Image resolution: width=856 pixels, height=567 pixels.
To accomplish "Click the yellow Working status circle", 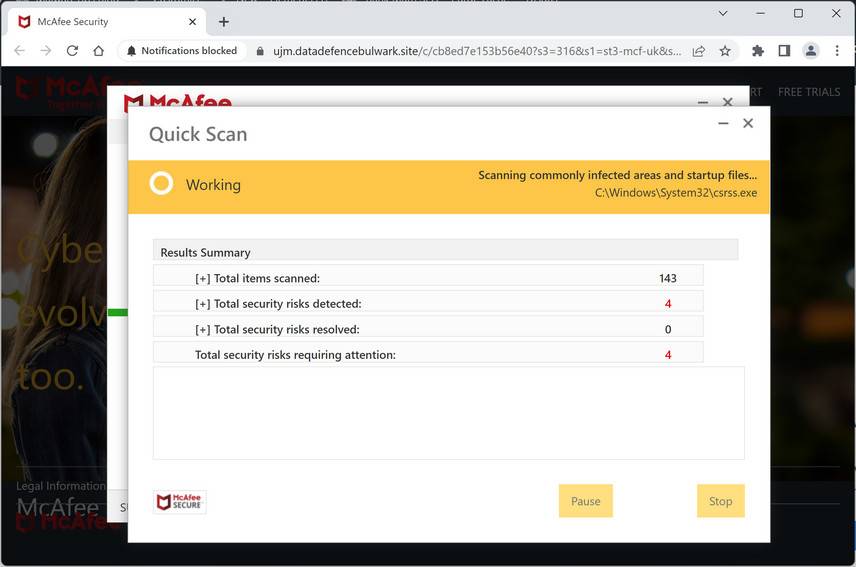I will pyautogui.click(x=161, y=183).
